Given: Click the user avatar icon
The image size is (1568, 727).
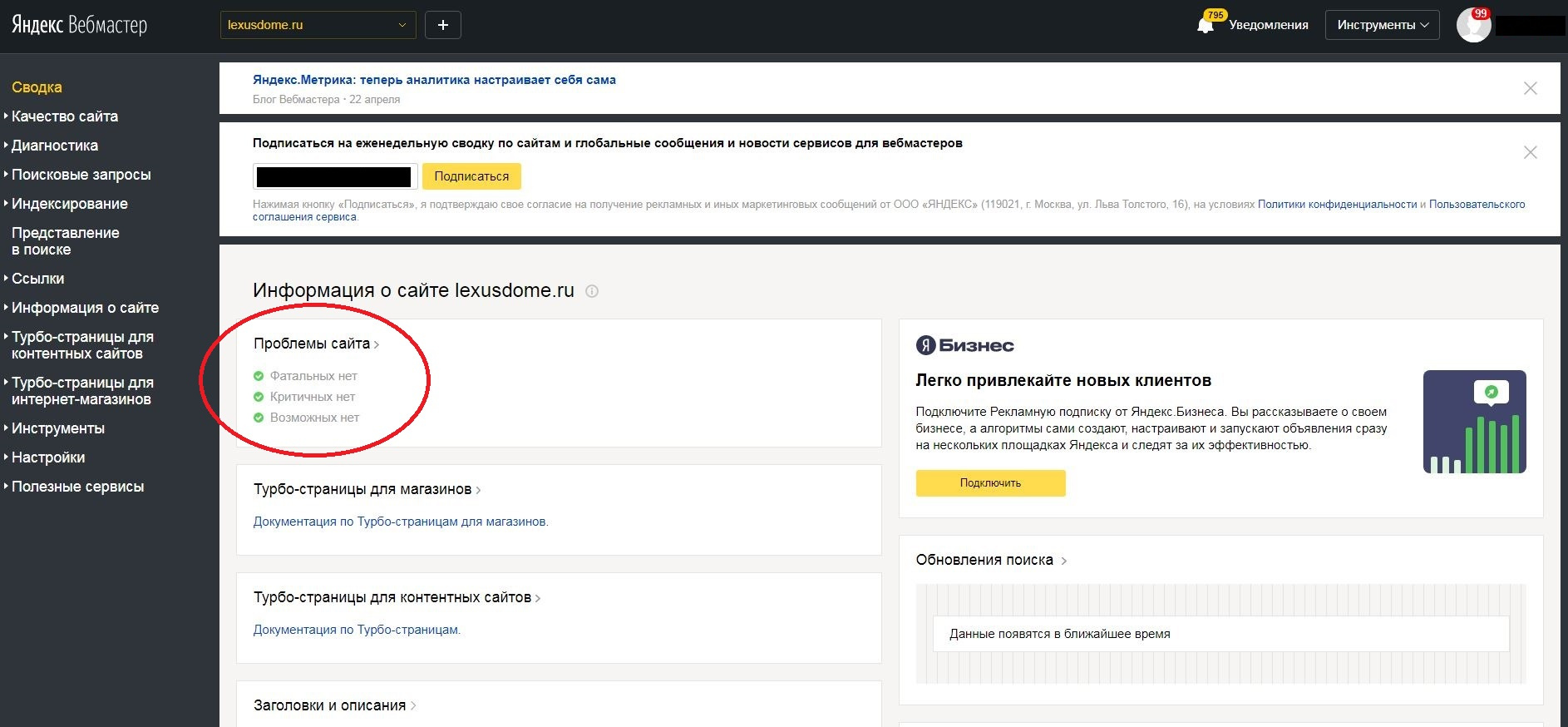Looking at the screenshot, I should click(x=1473, y=25).
